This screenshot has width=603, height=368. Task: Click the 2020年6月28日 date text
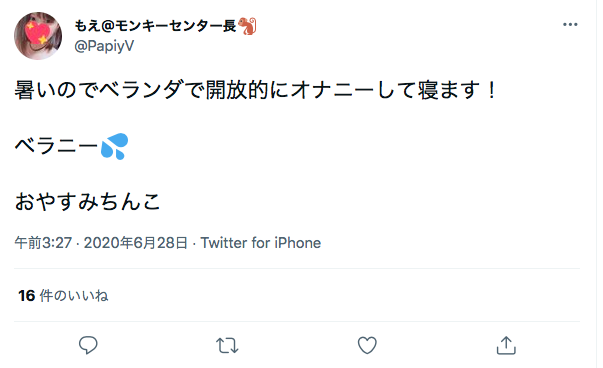[x=136, y=243]
